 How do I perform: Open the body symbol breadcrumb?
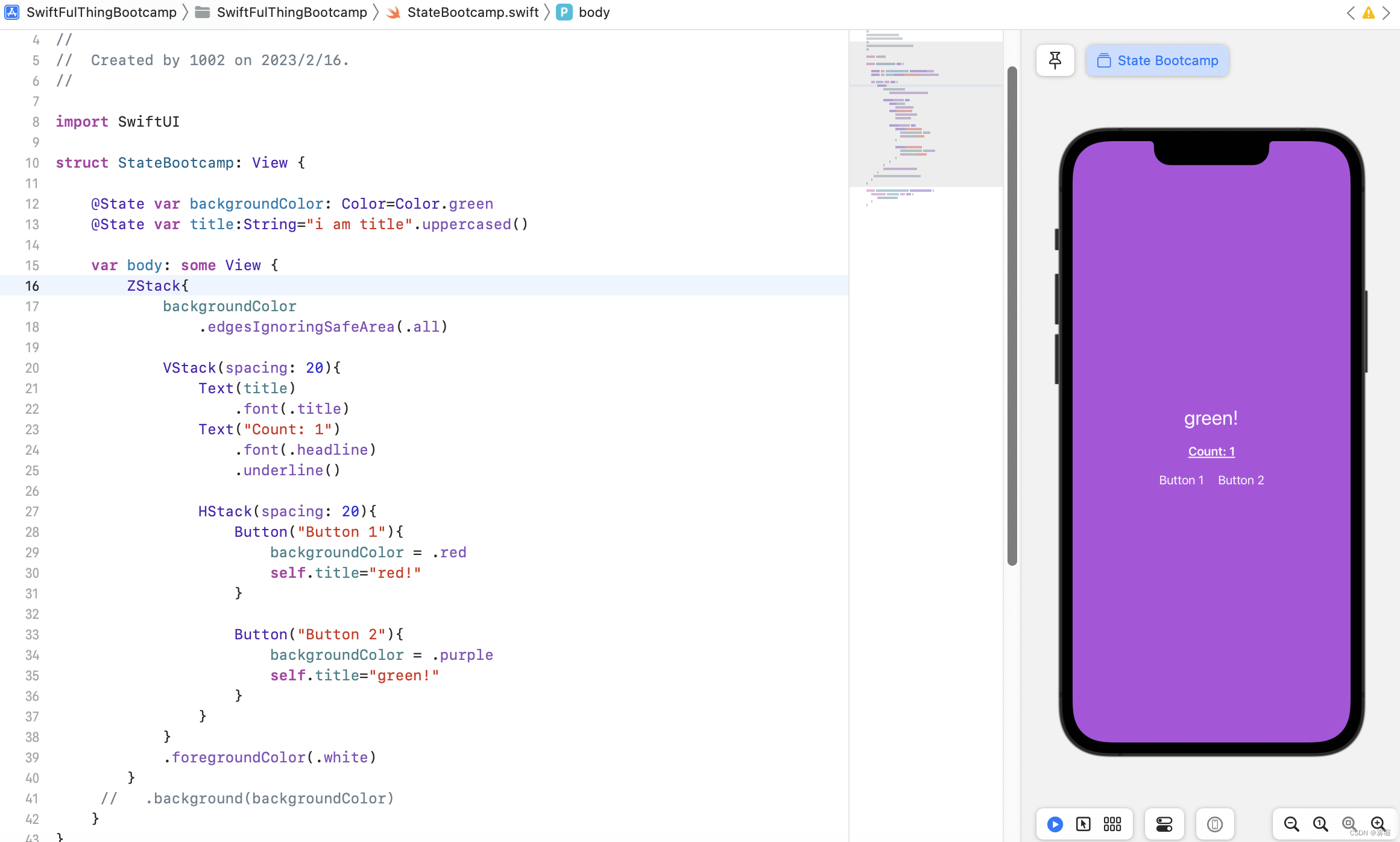(593, 13)
